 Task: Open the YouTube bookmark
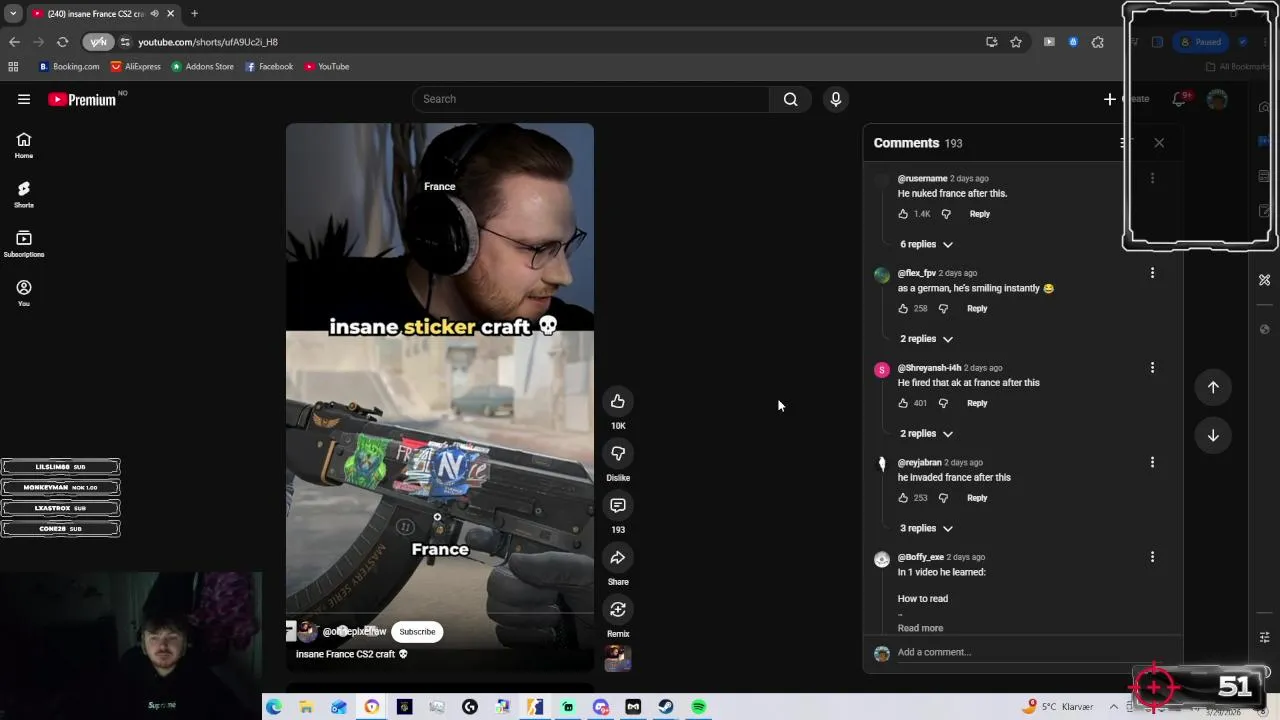[x=327, y=67]
